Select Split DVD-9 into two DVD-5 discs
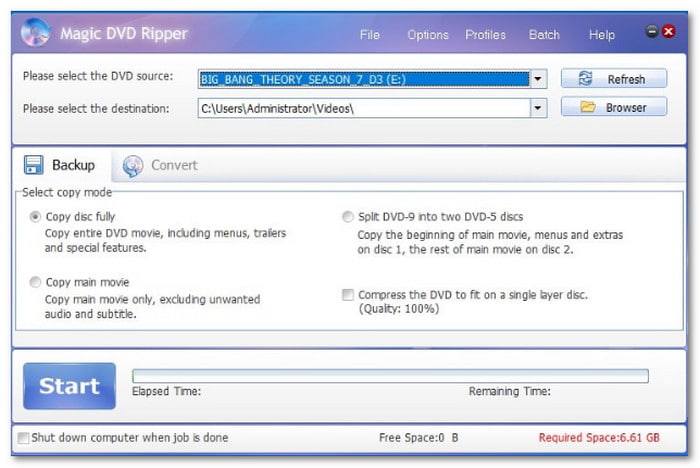The image size is (700, 468). point(347,217)
